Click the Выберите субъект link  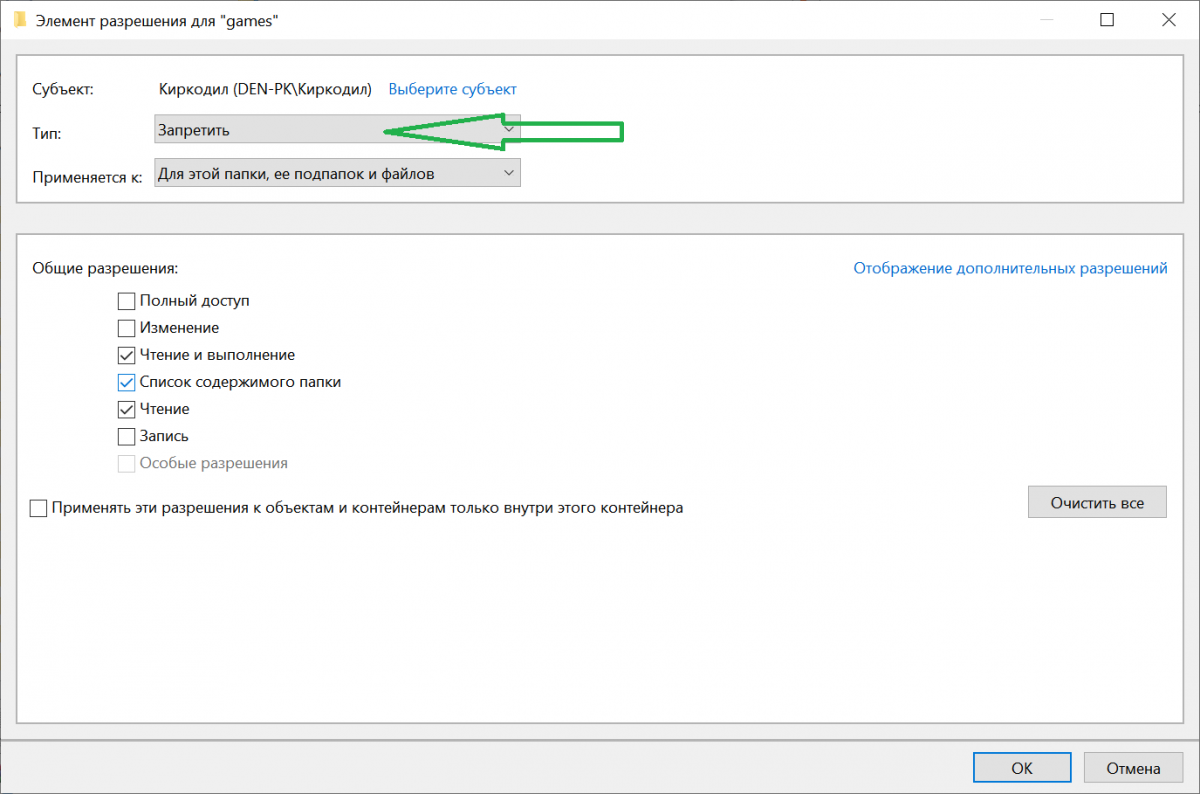(452, 89)
